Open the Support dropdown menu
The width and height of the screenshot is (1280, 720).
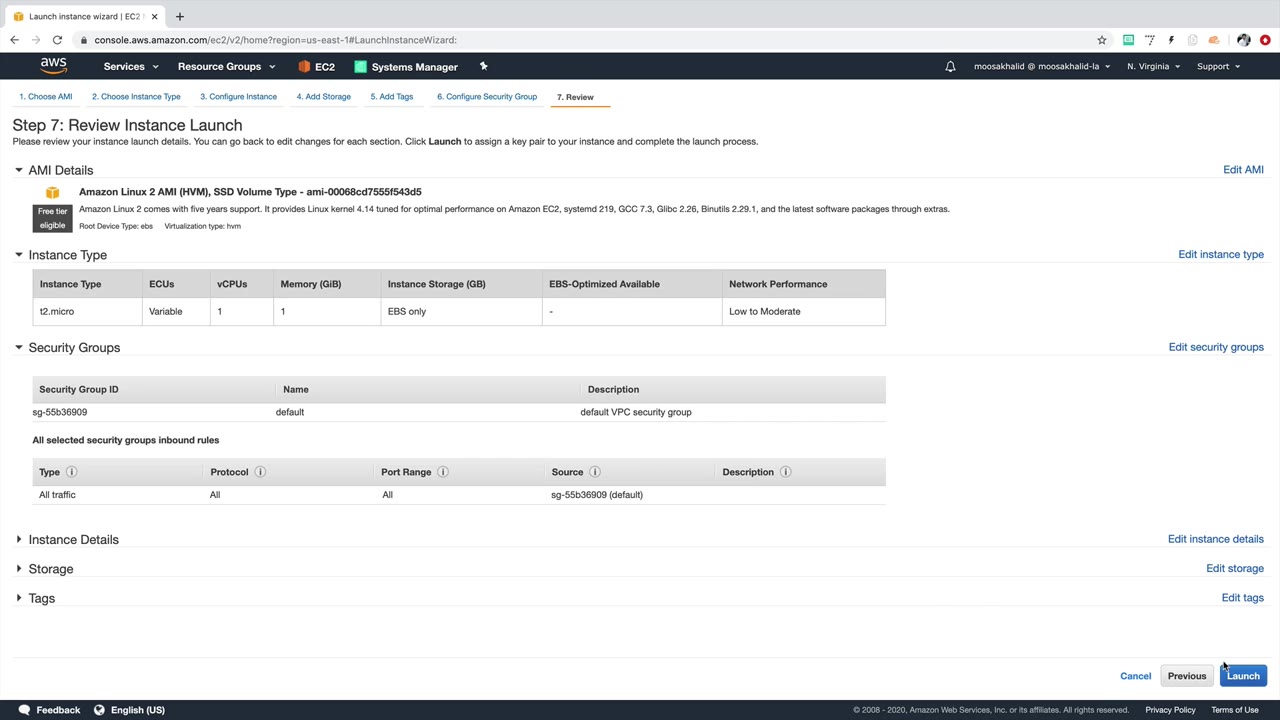1218,67
